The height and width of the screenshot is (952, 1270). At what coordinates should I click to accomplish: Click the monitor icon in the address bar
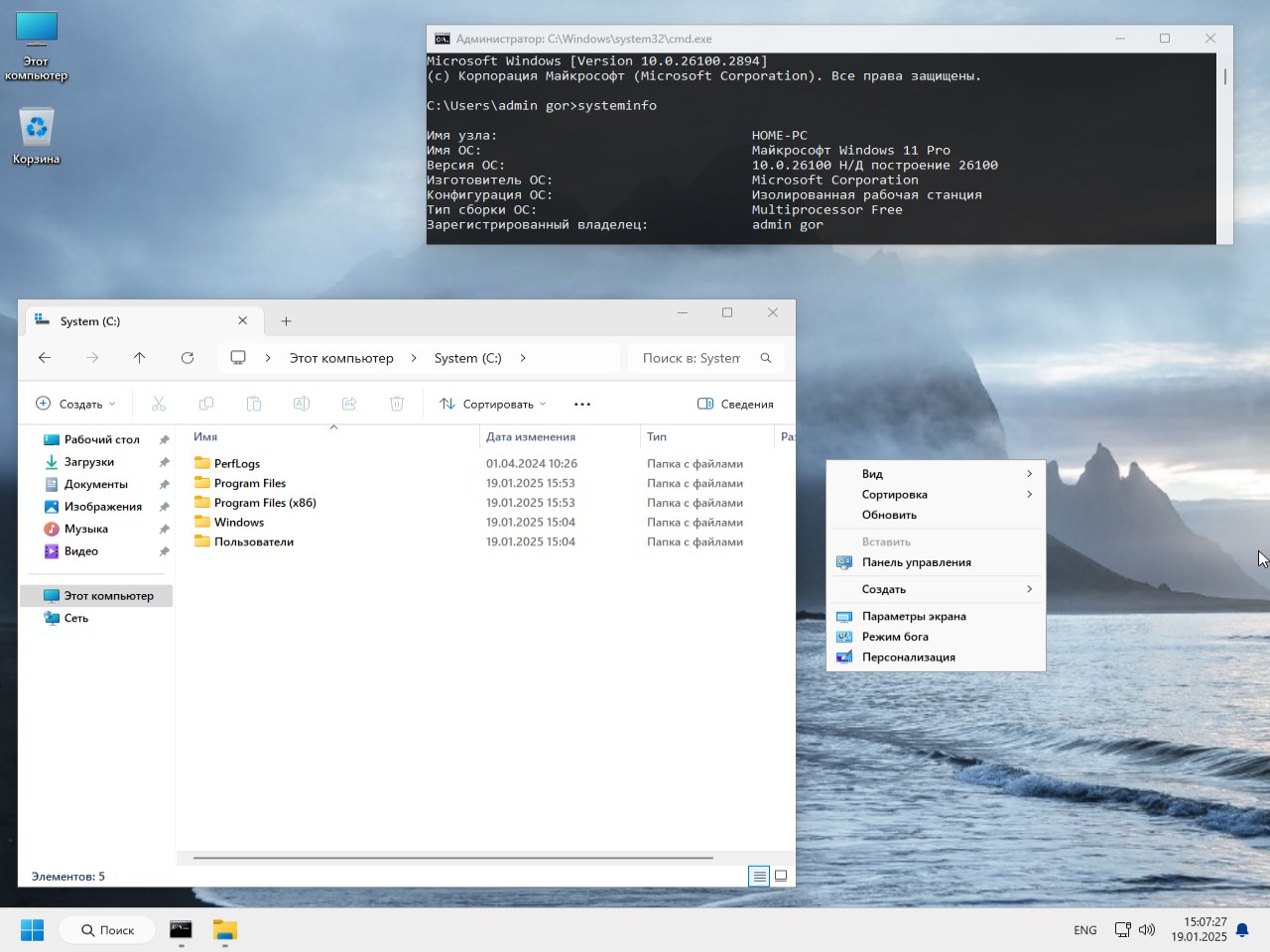238,358
